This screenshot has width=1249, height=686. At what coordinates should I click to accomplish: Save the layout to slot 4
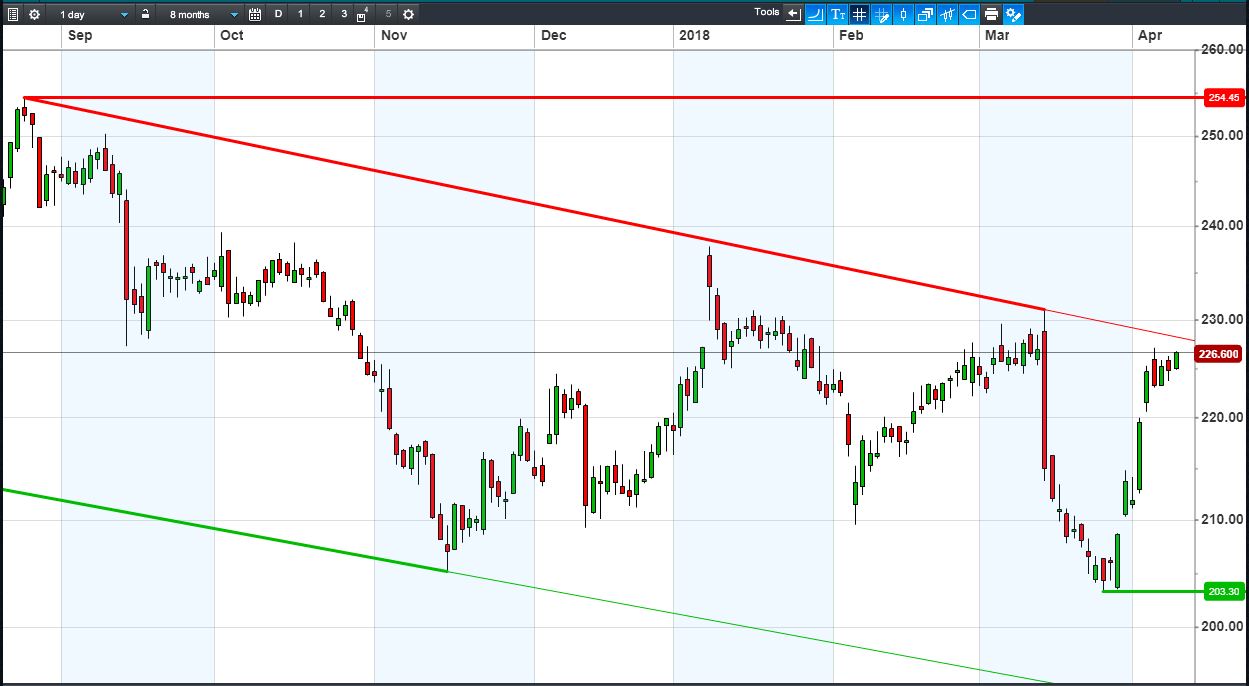pyautogui.click(x=362, y=15)
